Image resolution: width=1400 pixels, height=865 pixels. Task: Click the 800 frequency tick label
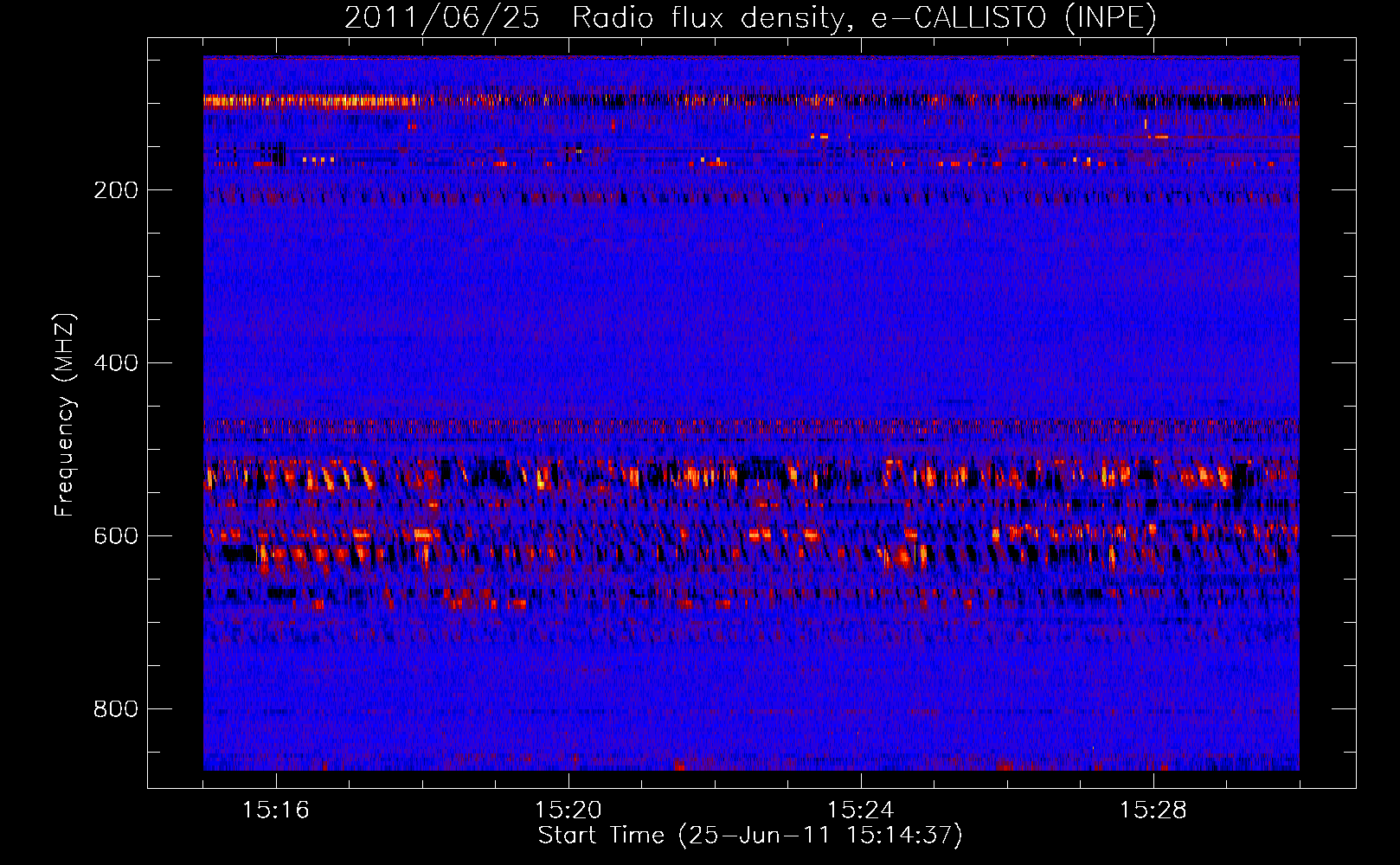click(x=116, y=709)
